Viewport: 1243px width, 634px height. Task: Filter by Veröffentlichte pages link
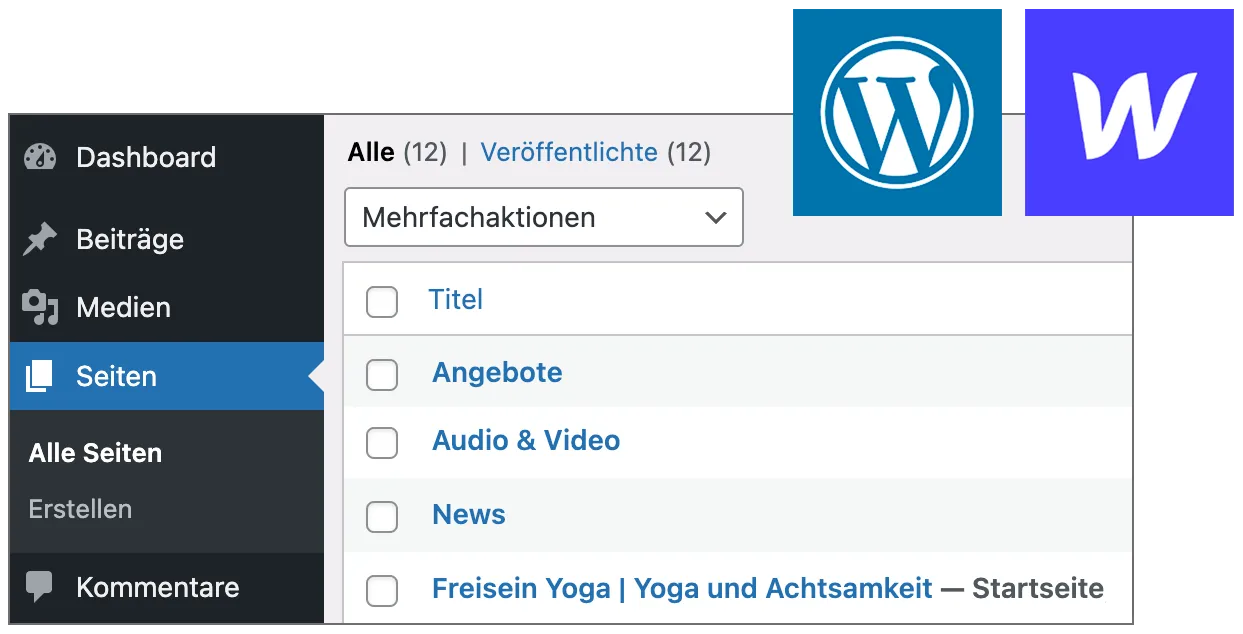click(x=569, y=152)
